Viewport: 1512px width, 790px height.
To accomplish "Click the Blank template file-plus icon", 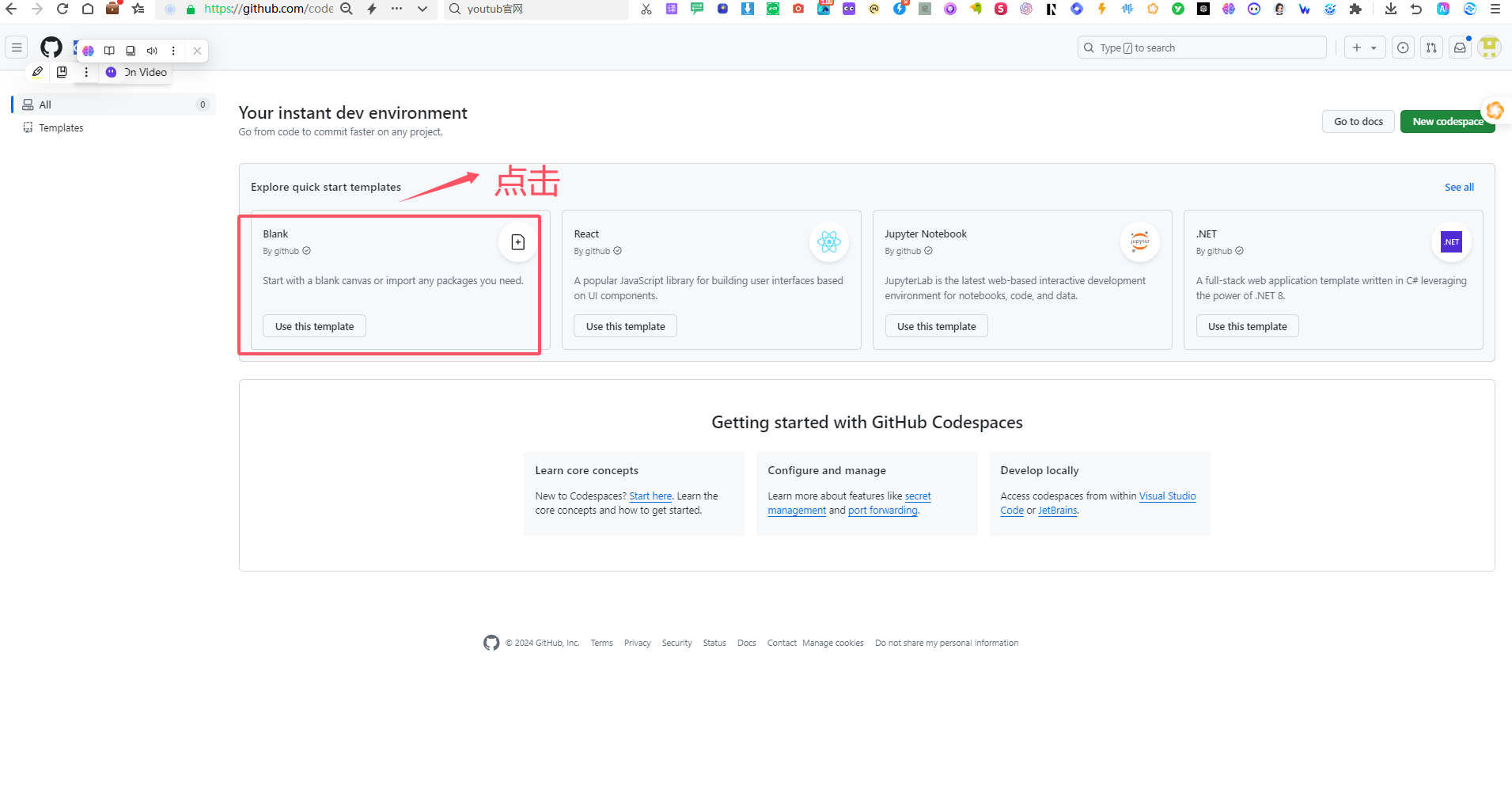I will 518,242.
